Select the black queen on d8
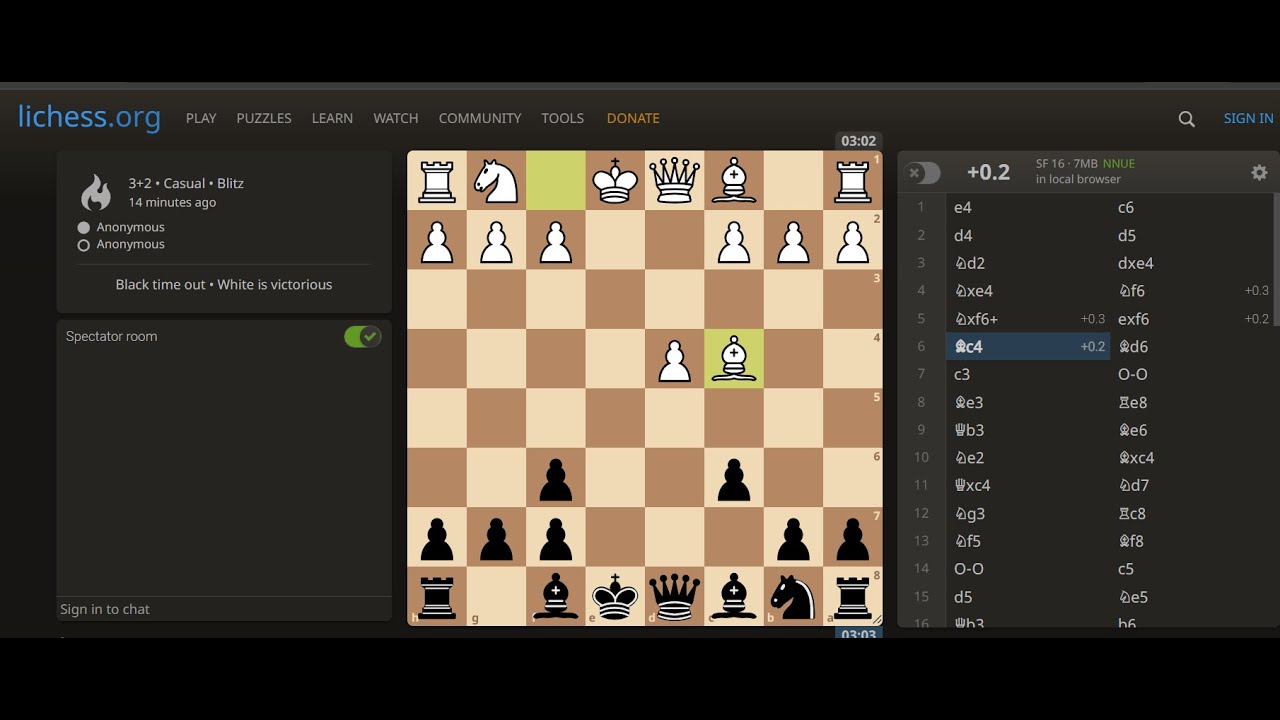1280x720 pixels. tap(675, 597)
